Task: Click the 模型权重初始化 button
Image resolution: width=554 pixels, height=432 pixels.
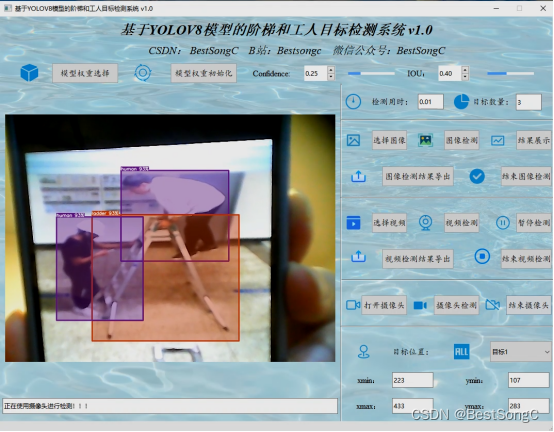Action: [x=204, y=73]
